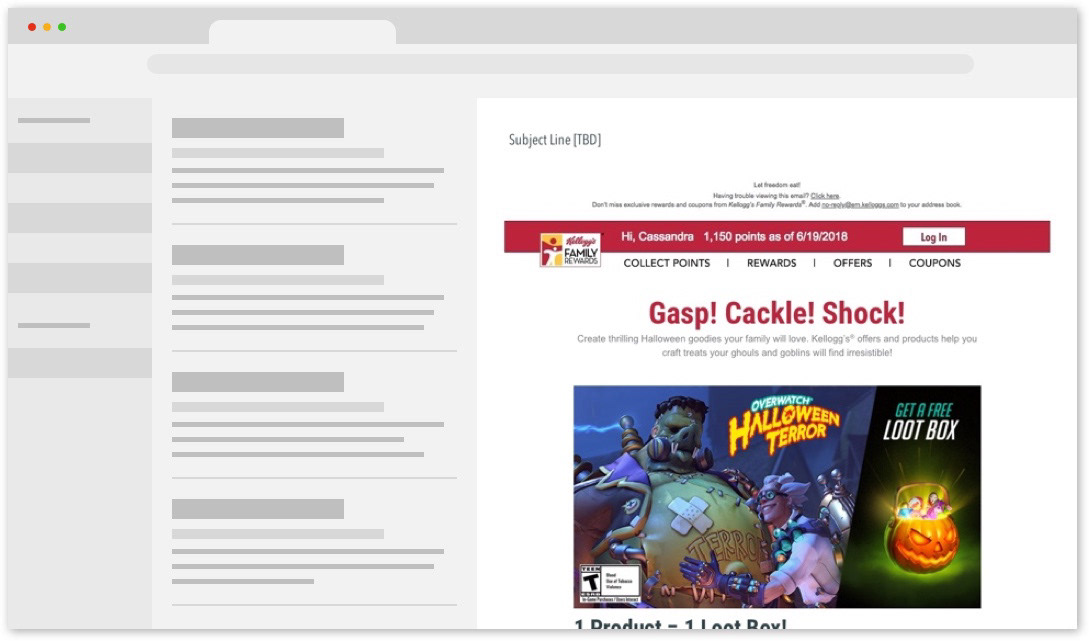Click the 'Gasp! Cackle! Shock!' headline
Viewport: 1089px width, 641px height.
coord(776,313)
